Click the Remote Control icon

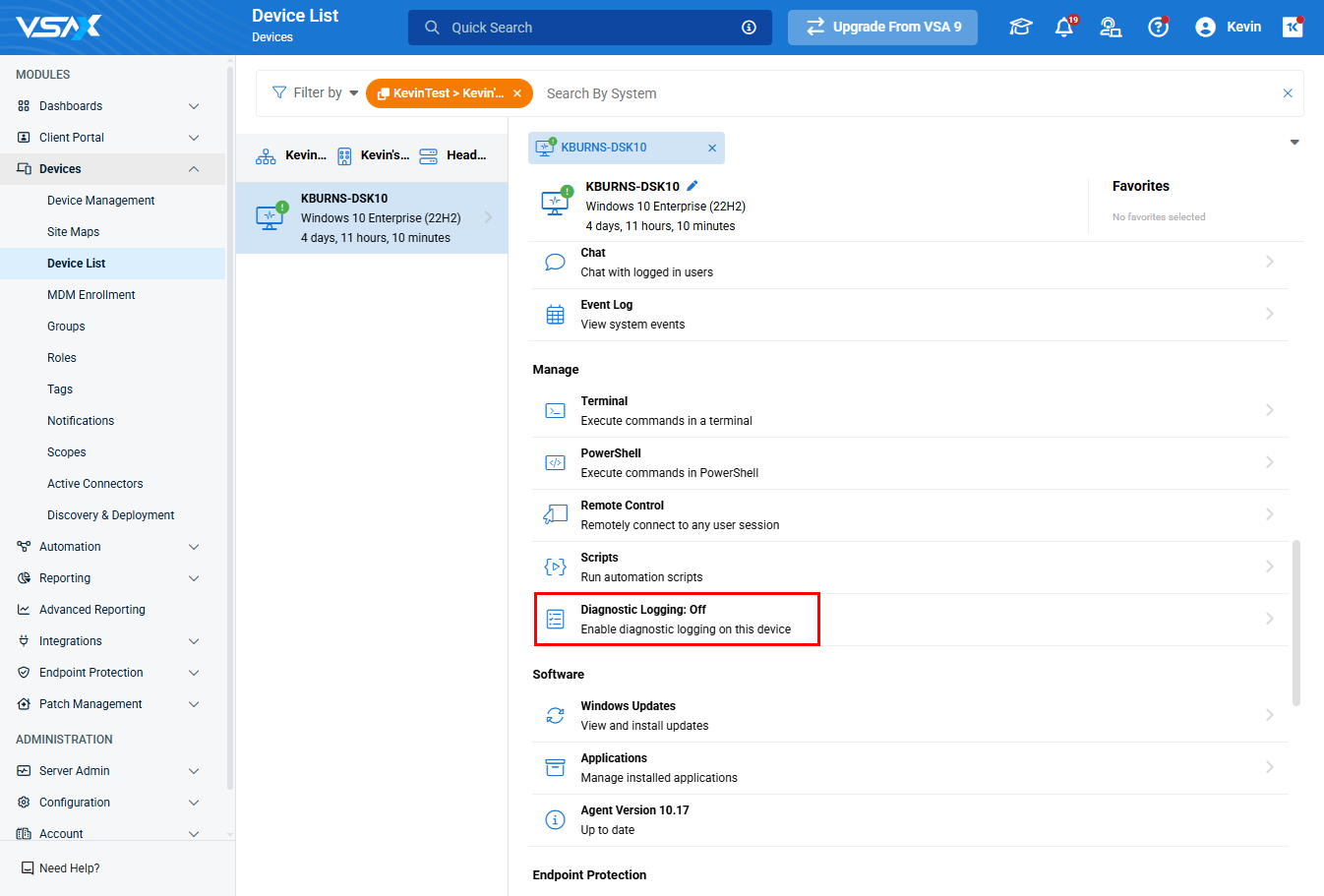(x=555, y=515)
